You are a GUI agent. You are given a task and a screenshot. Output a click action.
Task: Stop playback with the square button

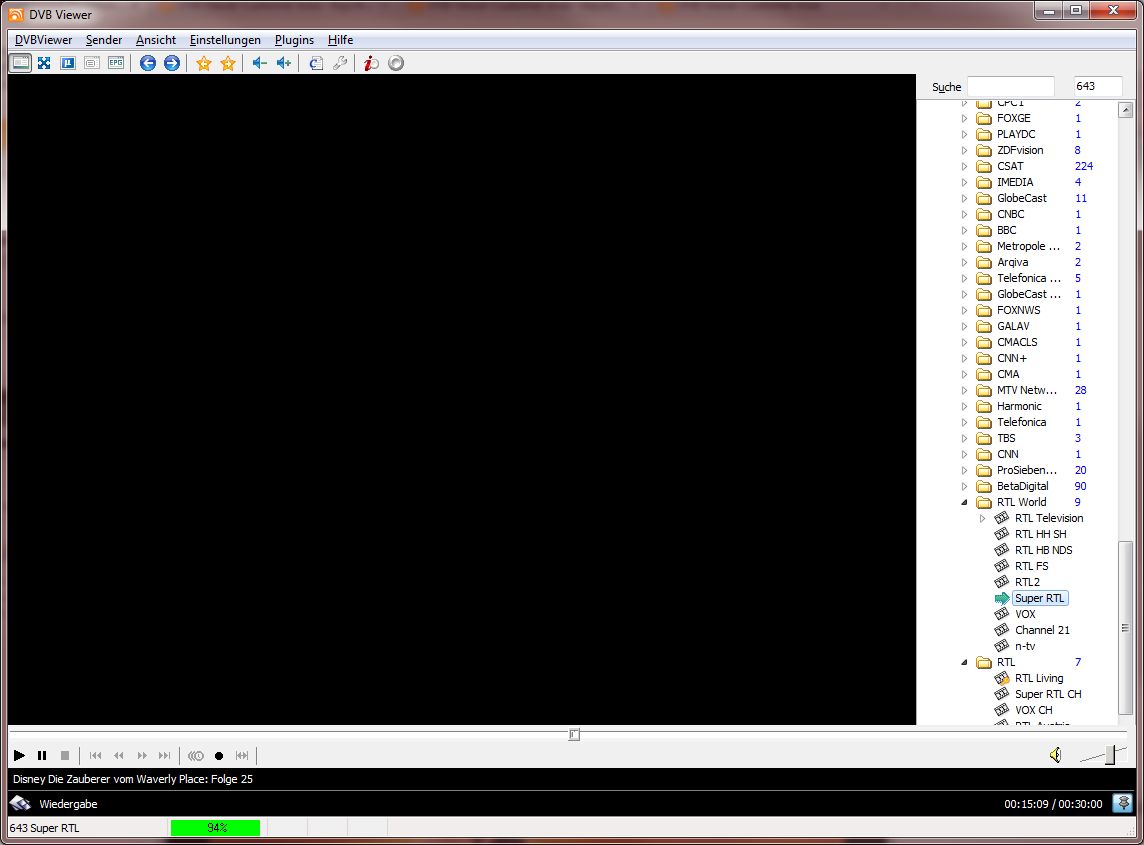[x=65, y=755]
